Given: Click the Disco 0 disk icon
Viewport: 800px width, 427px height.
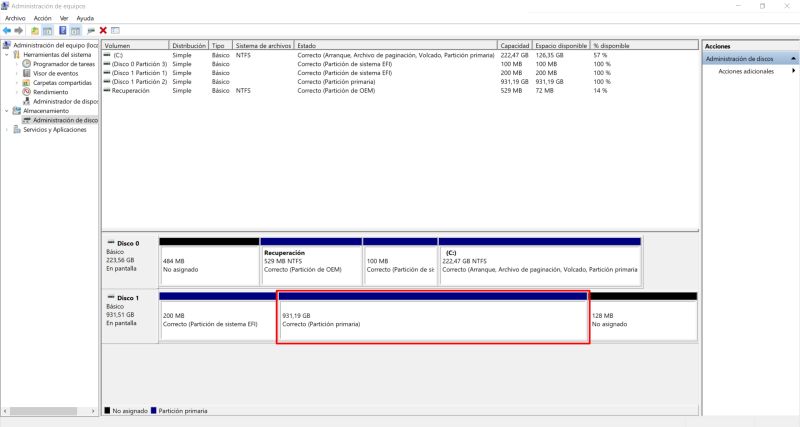Looking at the screenshot, I should click(111, 243).
